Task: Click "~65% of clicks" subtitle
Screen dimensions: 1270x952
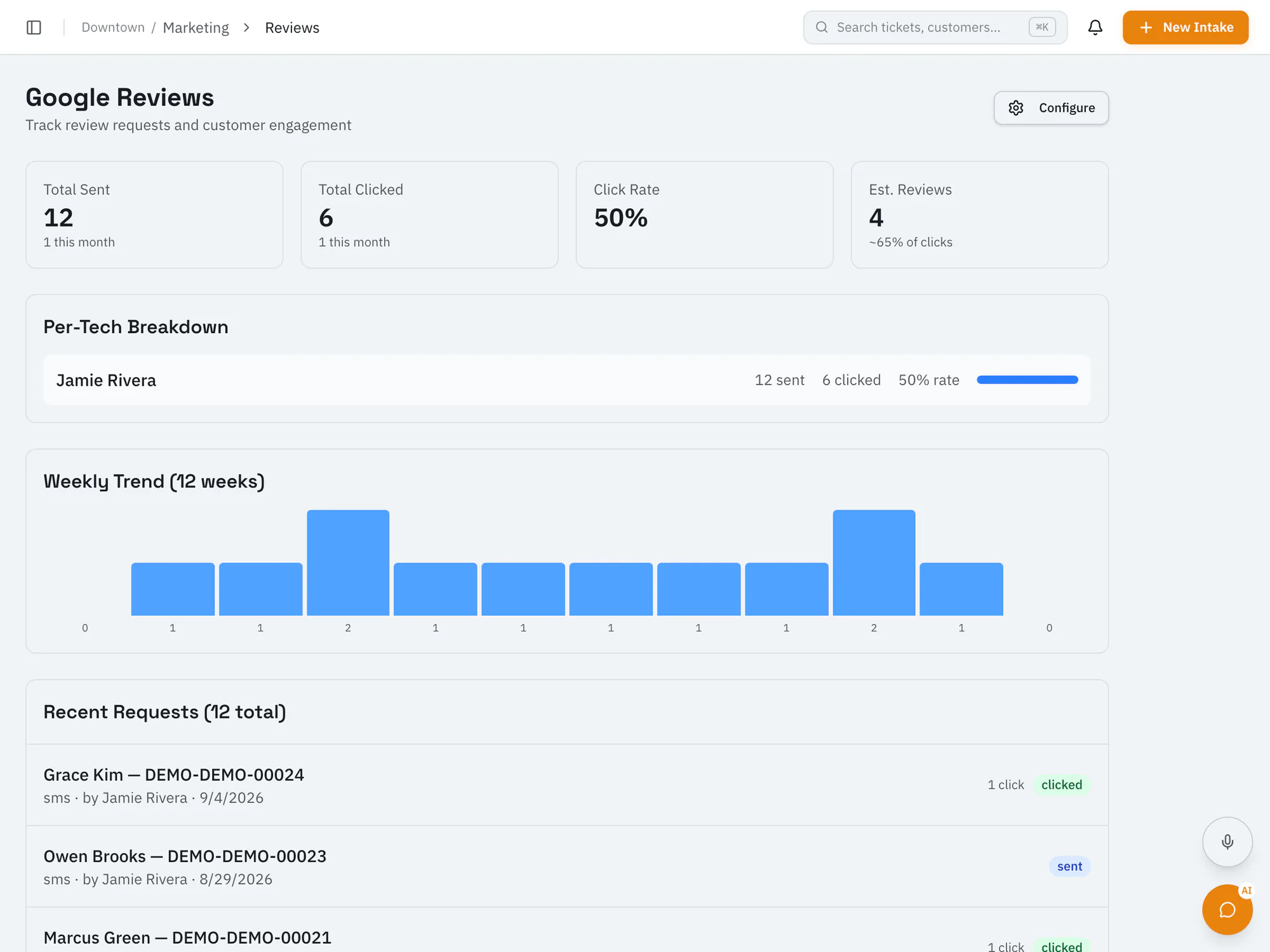Action: tap(911, 242)
